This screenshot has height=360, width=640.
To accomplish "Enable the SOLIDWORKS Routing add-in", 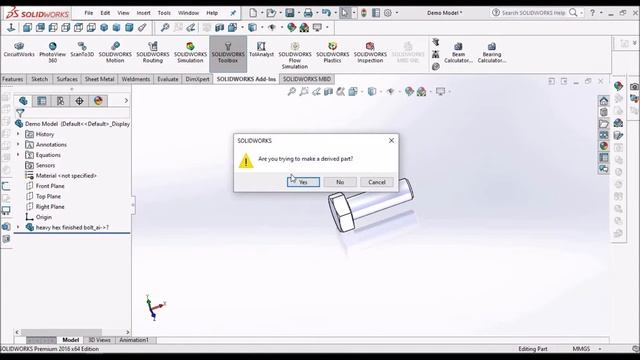I will point(153,53).
